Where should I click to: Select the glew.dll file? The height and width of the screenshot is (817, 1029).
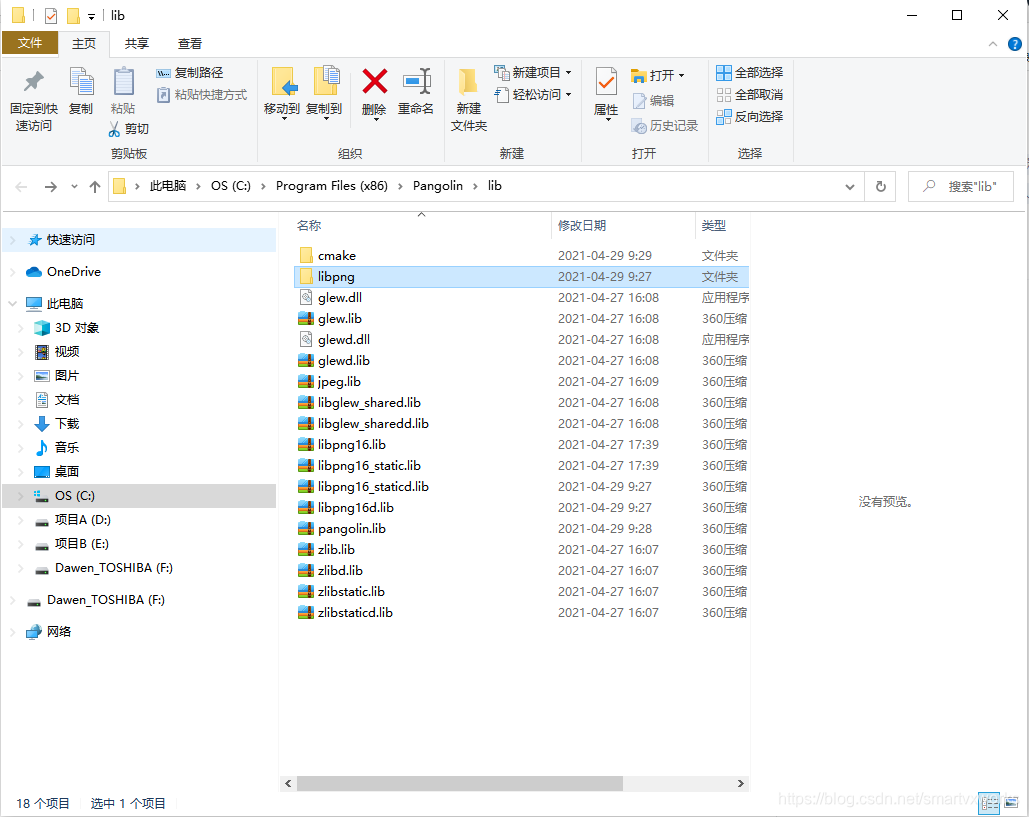click(x=522, y=297)
